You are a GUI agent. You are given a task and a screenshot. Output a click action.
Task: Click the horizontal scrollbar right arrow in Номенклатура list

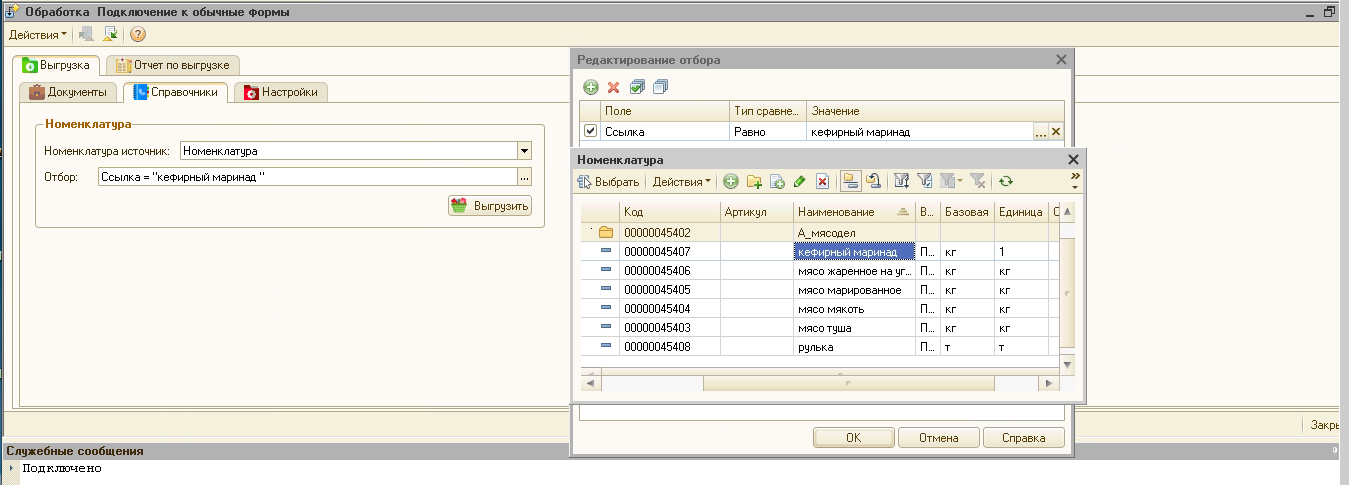1049,383
